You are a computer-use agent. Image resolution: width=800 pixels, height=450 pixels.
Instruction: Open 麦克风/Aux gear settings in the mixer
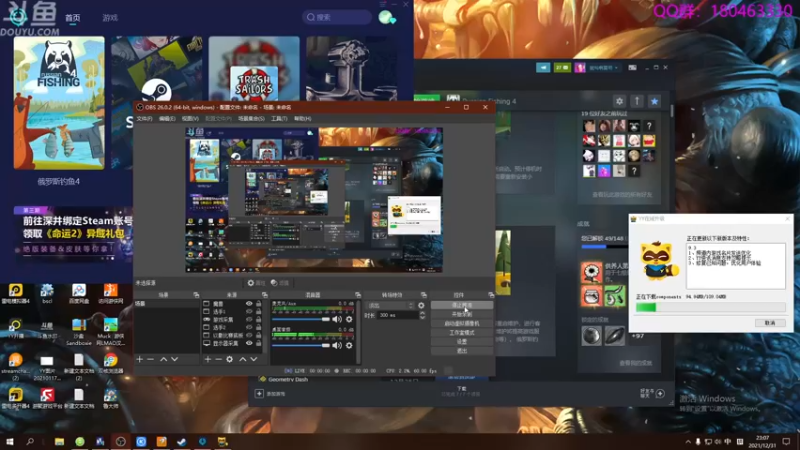tap(349, 319)
